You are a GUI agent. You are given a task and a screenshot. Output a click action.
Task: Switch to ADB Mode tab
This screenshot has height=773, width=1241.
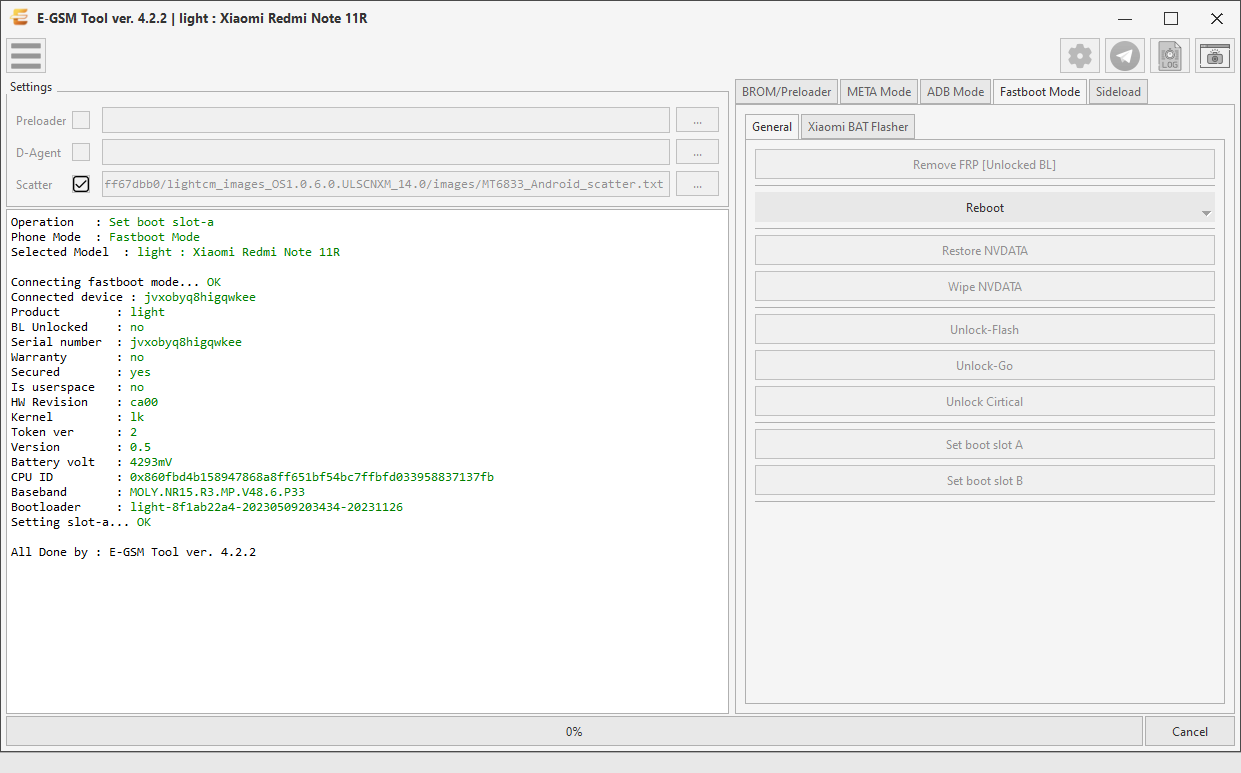(x=955, y=91)
